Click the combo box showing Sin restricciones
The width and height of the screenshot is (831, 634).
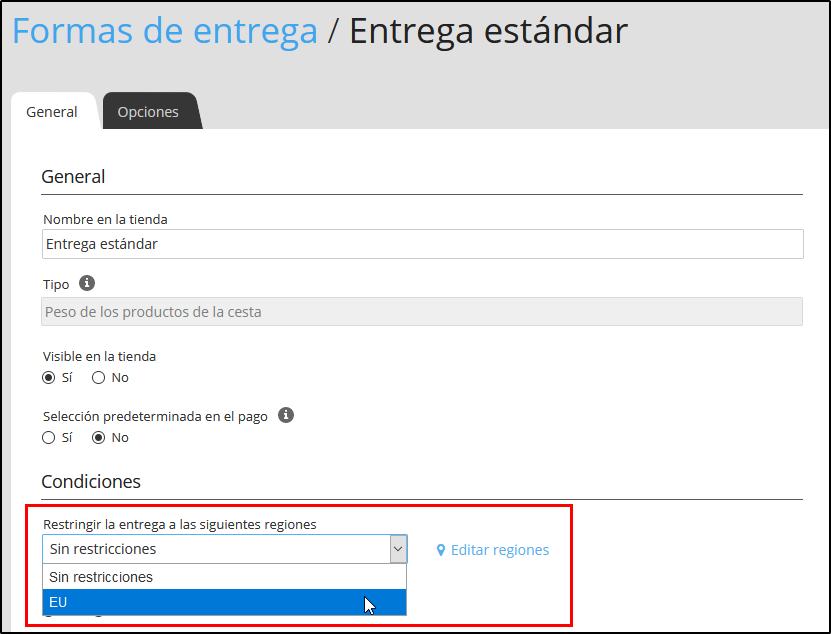pos(215,549)
